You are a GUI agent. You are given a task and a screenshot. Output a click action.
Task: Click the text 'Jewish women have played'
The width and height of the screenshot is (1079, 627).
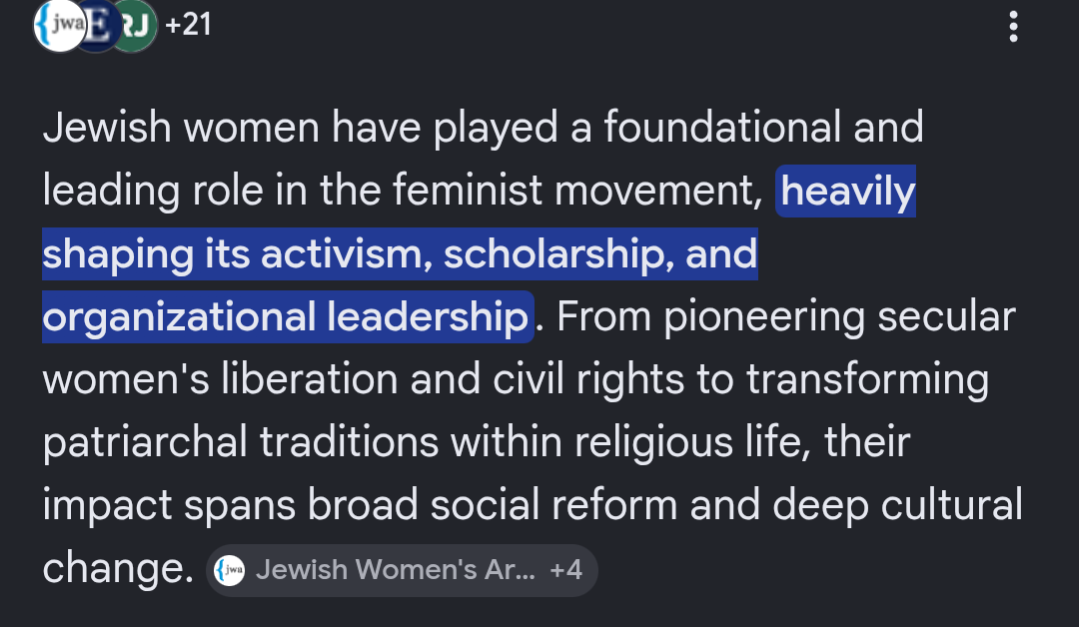point(300,128)
